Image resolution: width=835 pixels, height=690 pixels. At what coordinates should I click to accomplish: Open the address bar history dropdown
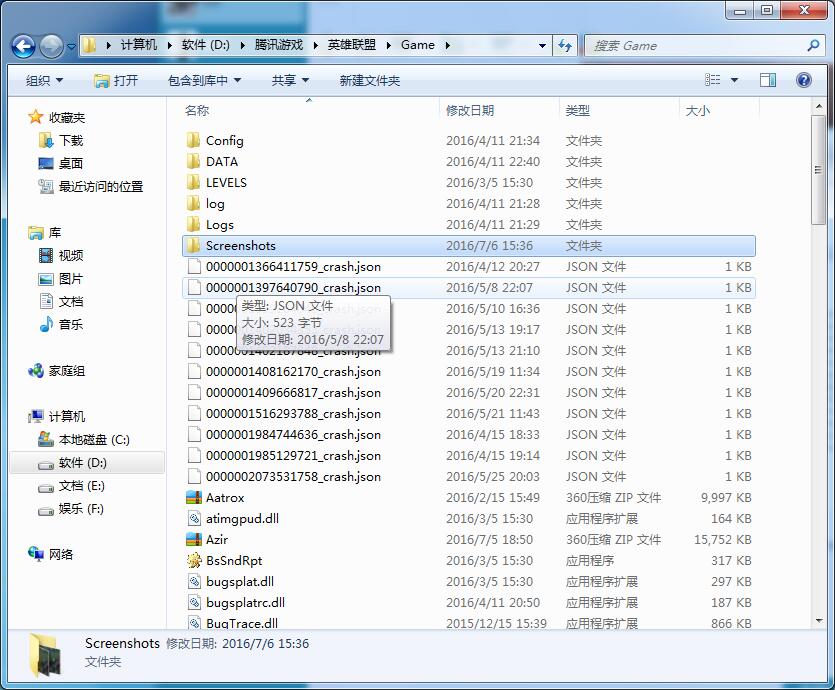click(542, 46)
